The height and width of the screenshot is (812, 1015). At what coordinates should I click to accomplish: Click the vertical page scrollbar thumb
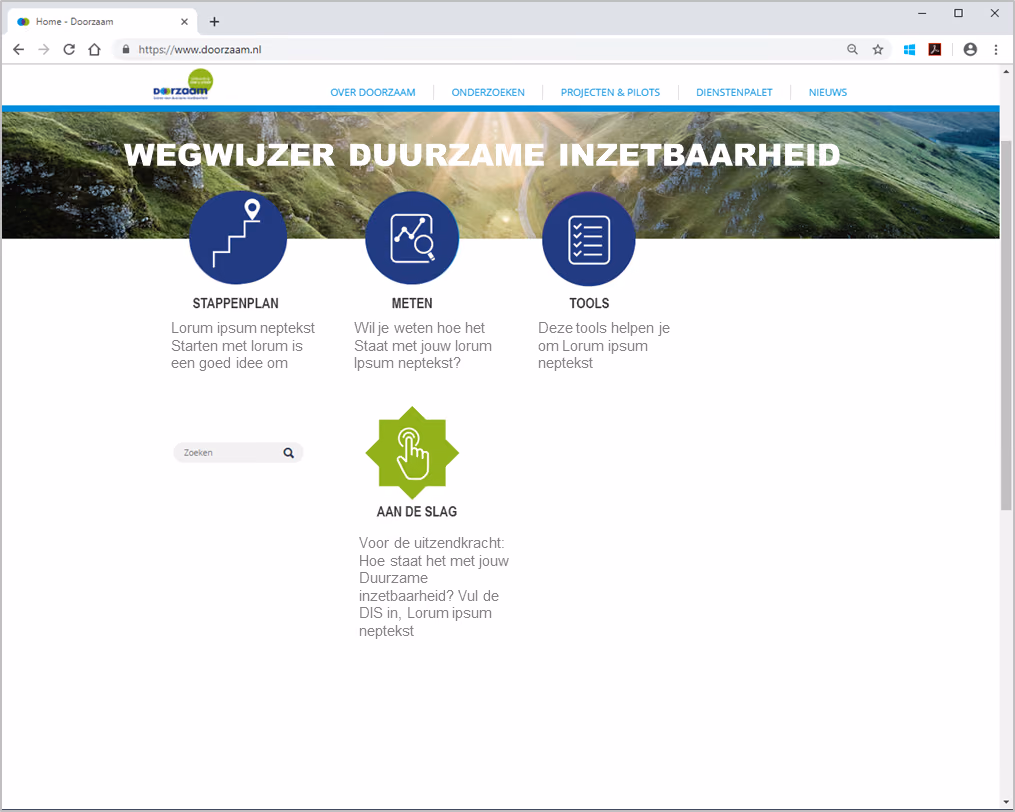pyautogui.click(x=1007, y=324)
